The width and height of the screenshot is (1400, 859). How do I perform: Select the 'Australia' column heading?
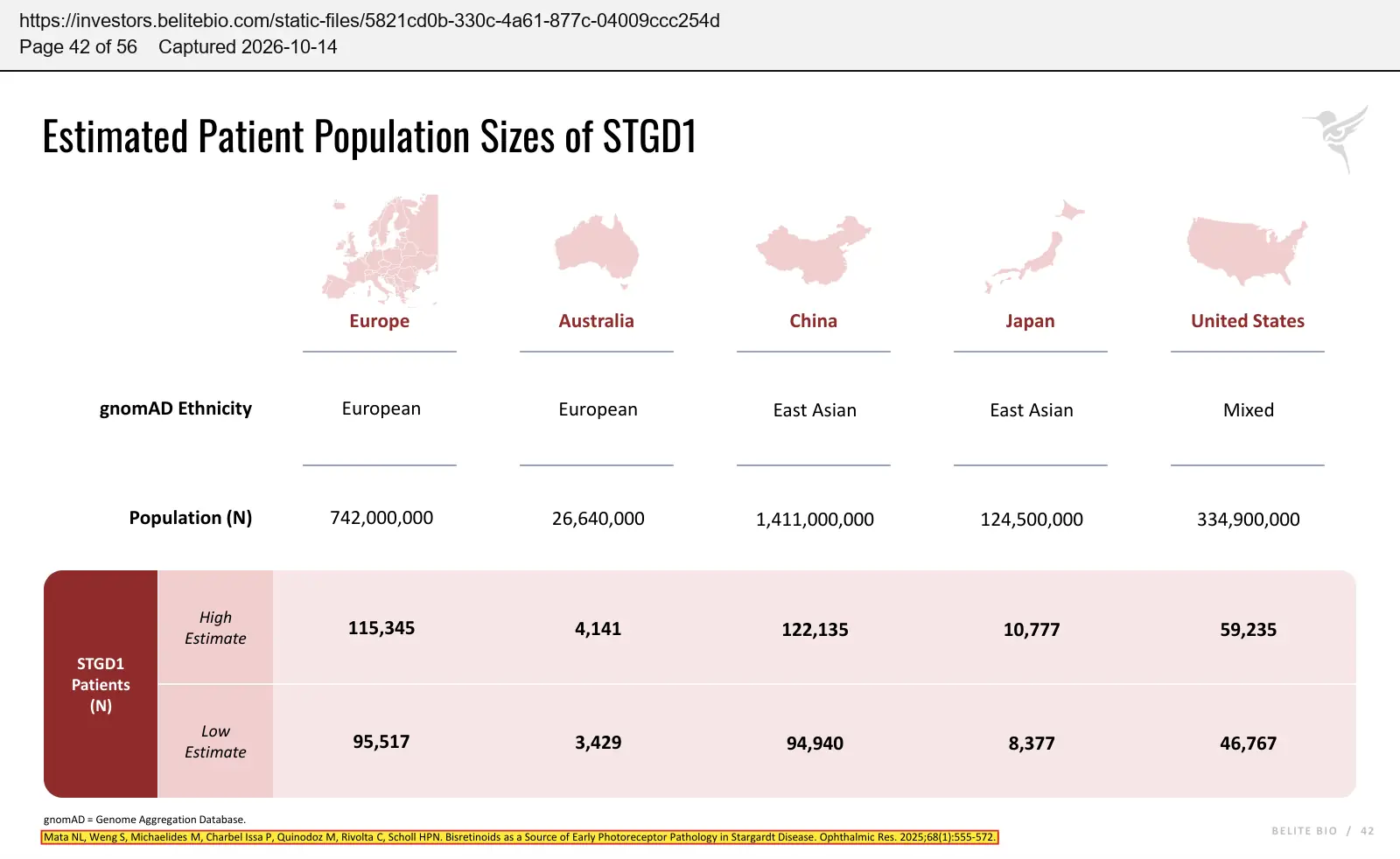tap(597, 321)
